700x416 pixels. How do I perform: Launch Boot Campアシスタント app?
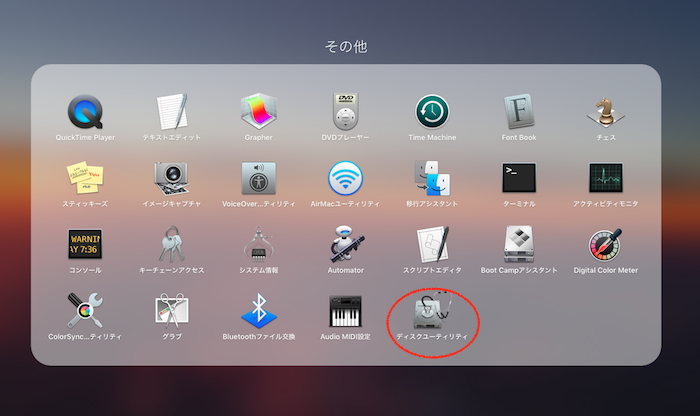pos(519,244)
